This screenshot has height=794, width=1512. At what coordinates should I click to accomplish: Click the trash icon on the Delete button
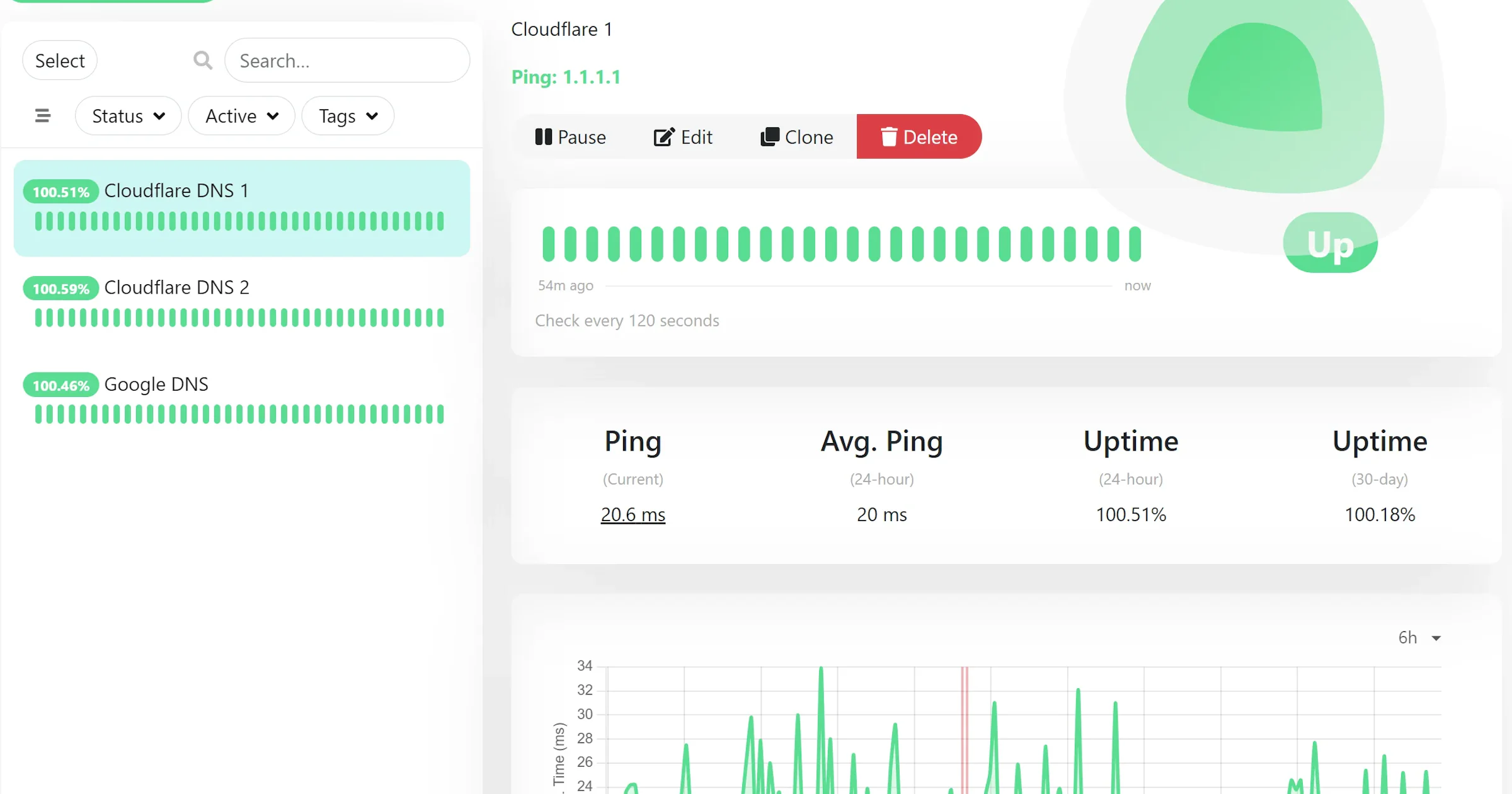(x=889, y=137)
